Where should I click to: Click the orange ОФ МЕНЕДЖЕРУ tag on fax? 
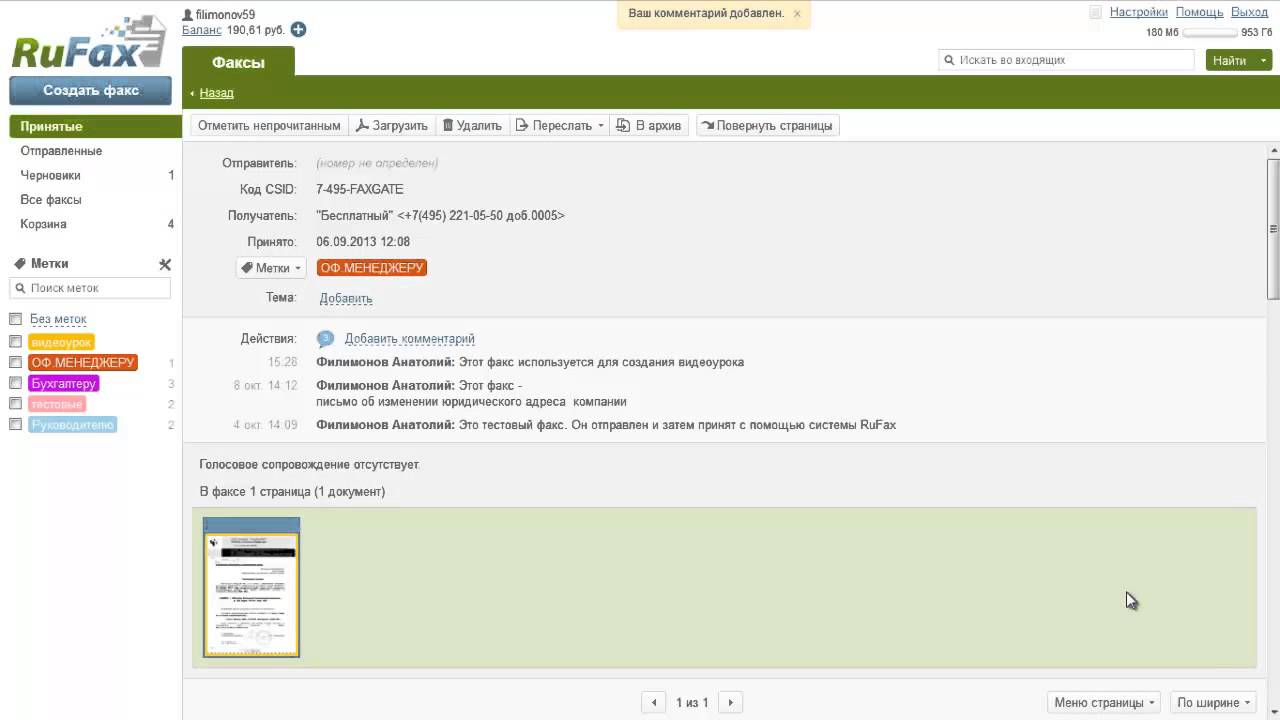372,268
